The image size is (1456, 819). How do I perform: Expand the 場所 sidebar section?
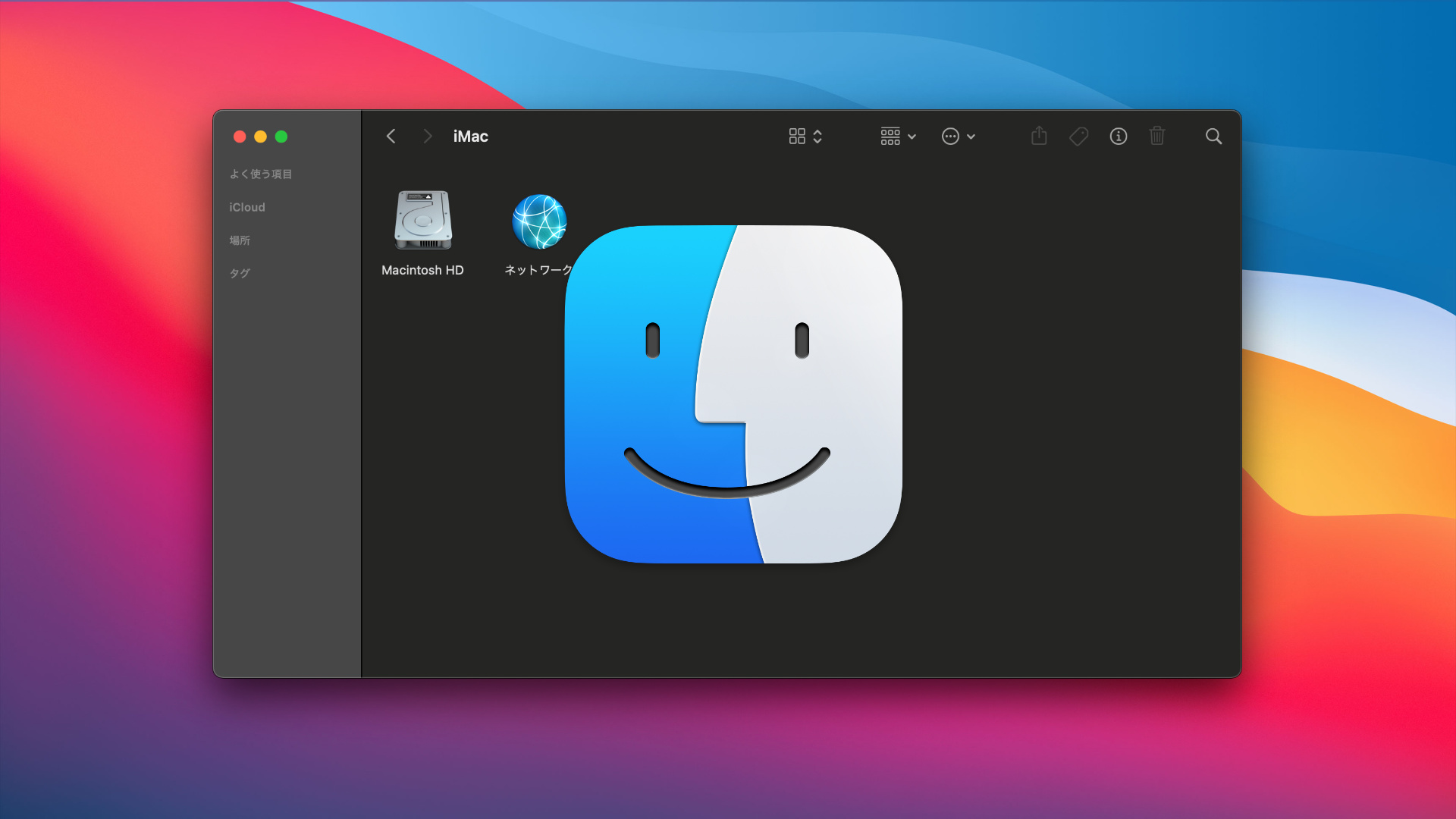click(x=240, y=240)
